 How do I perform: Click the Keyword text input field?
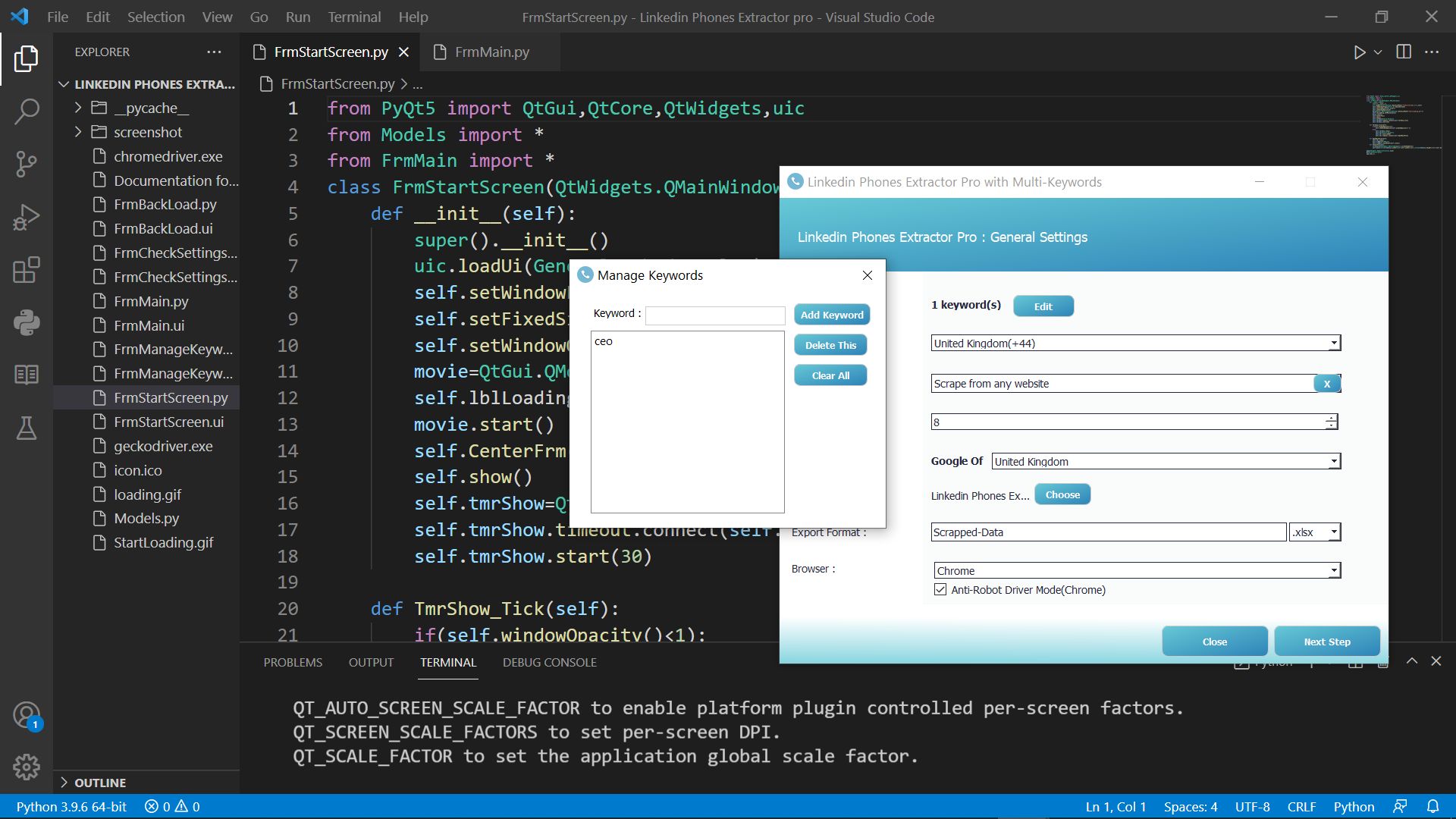[x=715, y=315]
